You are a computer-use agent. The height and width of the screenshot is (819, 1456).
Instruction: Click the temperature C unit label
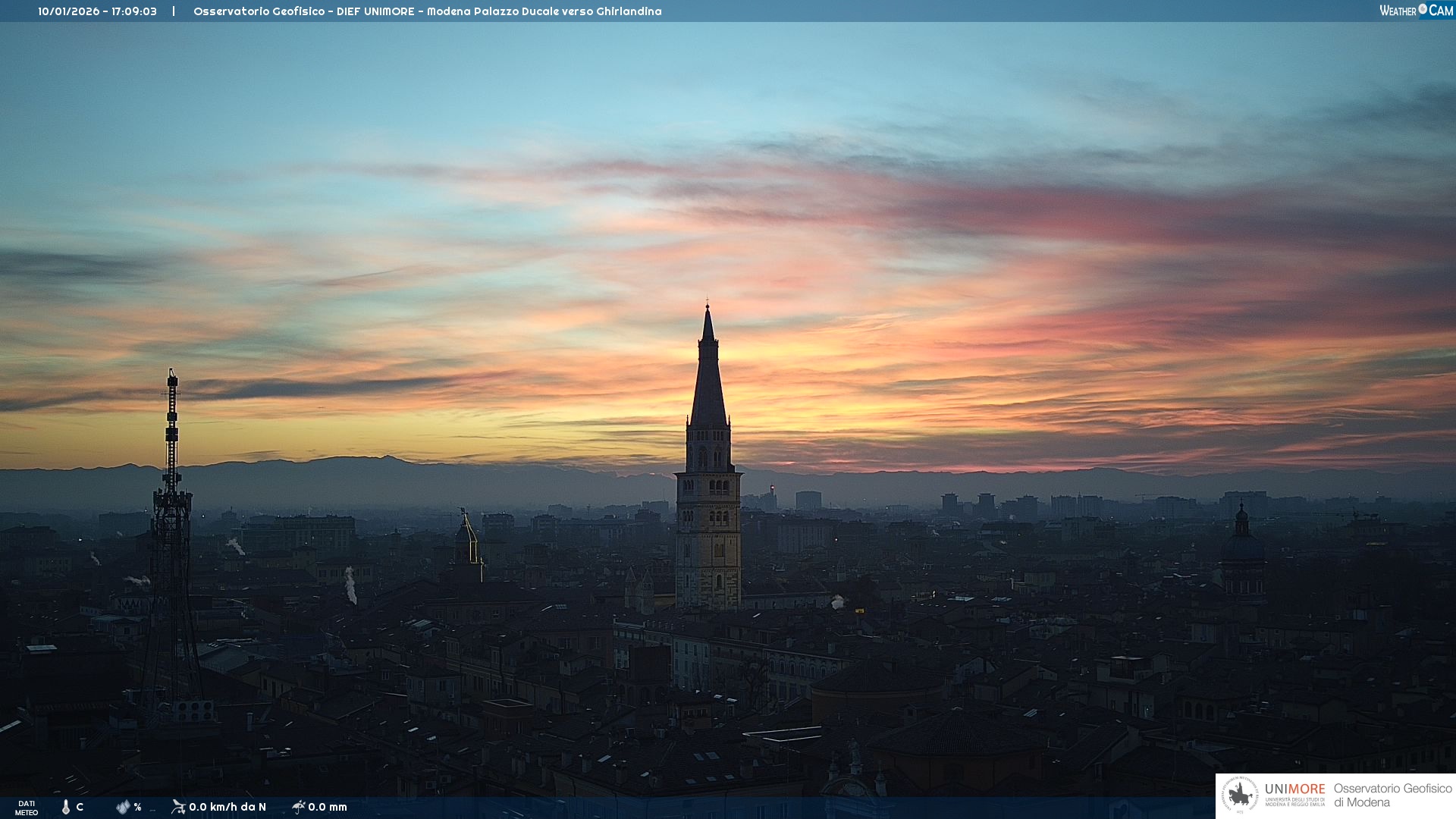[x=80, y=807]
